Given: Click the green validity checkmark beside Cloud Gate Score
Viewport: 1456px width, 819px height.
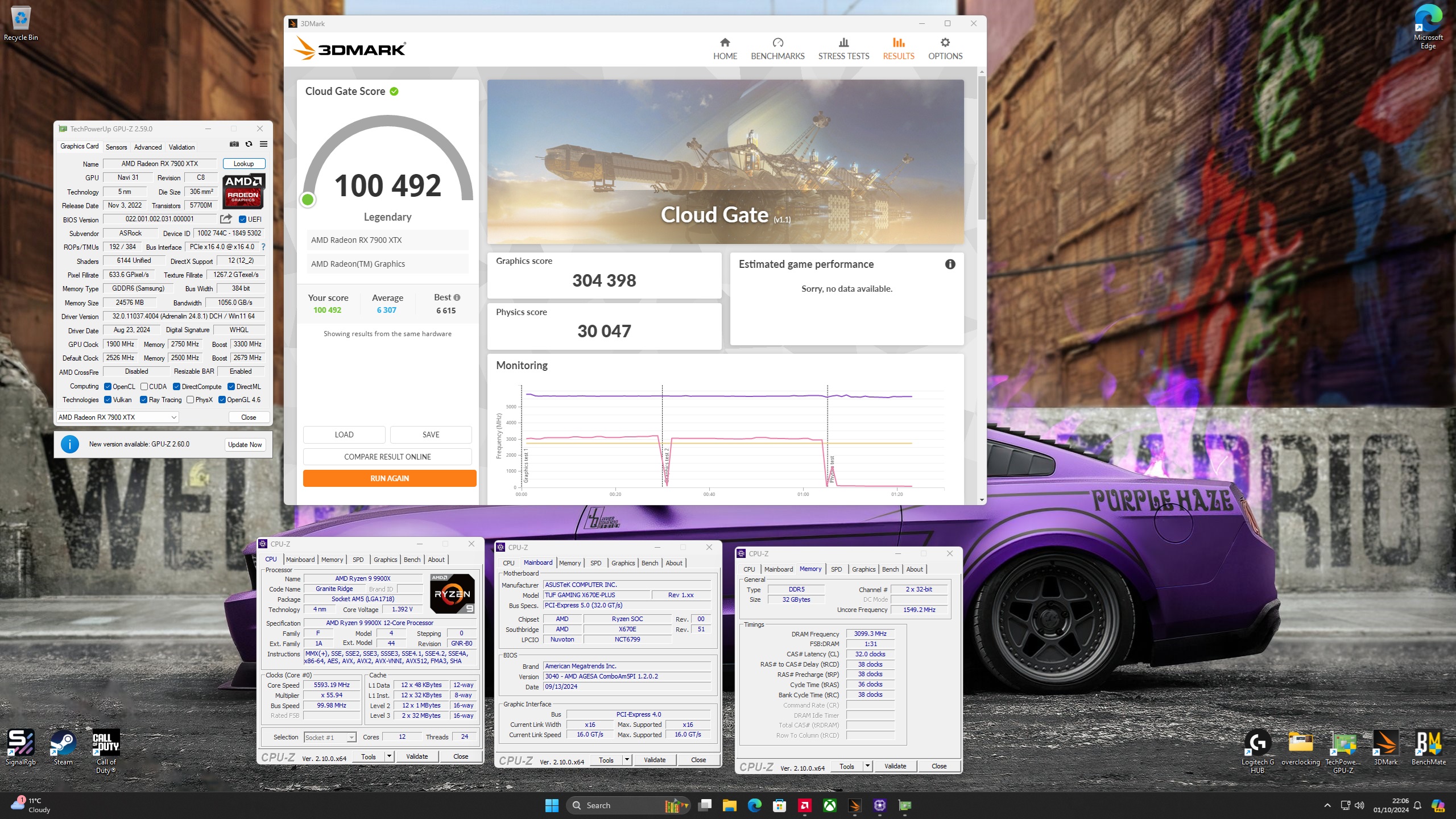Looking at the screenshot, I should [394, 91].
